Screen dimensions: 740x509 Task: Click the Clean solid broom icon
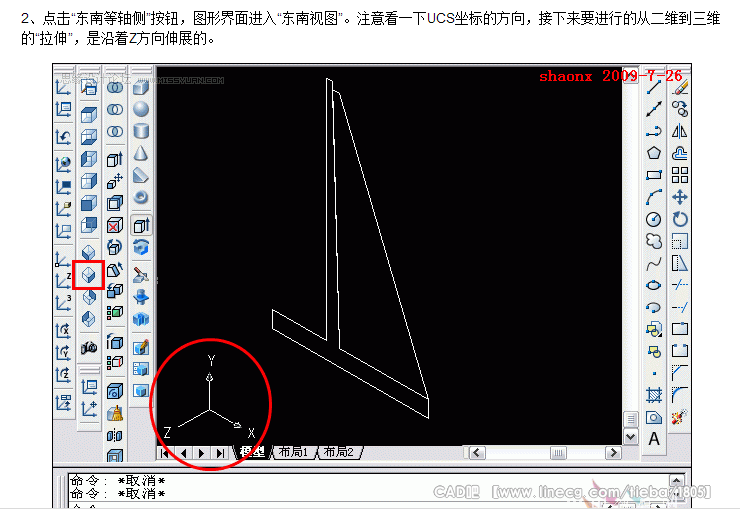115,414
